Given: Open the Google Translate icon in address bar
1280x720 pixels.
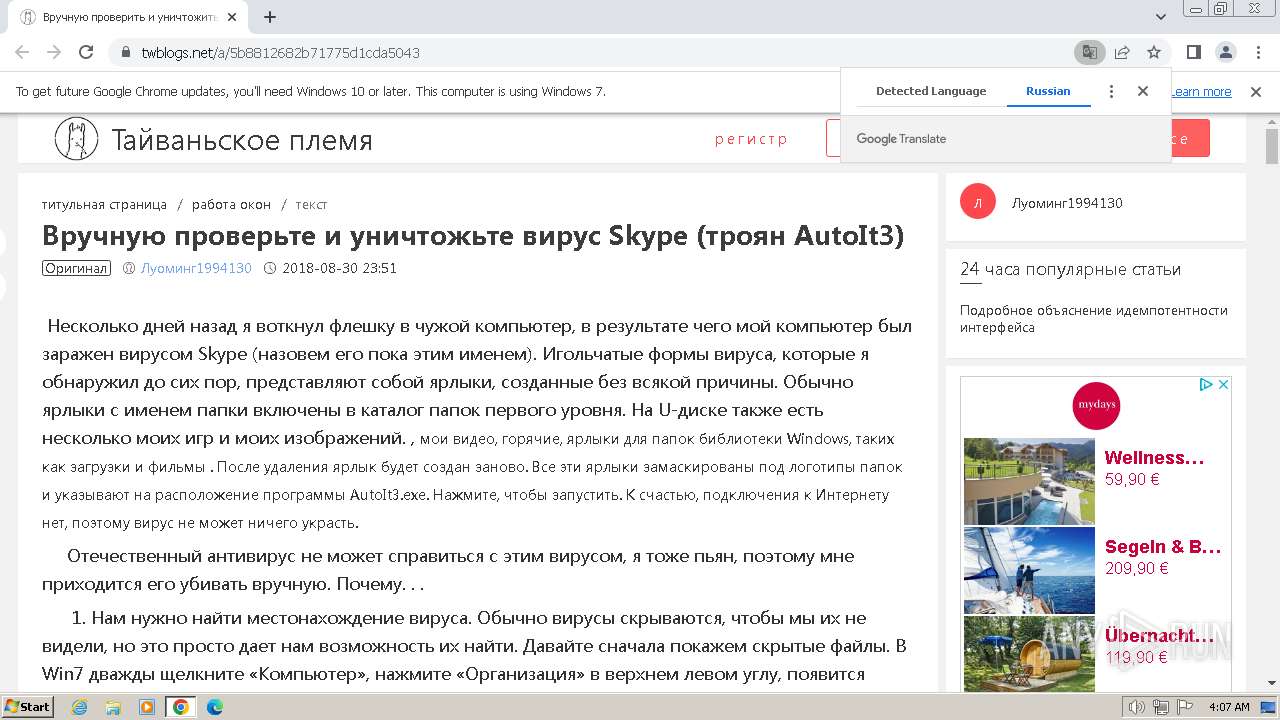Looking at the screenshot, I should tap(1089, 52).
